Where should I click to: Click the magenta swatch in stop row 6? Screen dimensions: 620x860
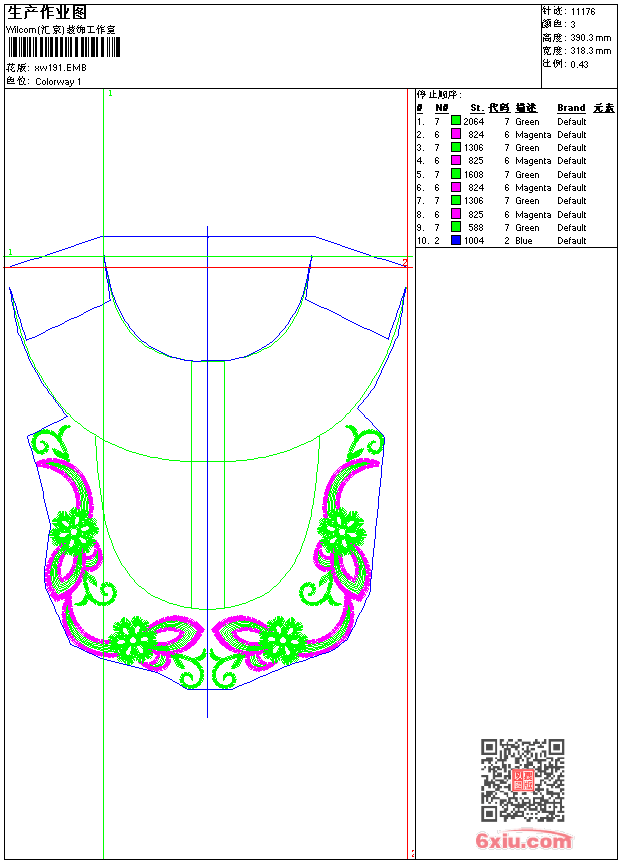click(x=455, y=187)
